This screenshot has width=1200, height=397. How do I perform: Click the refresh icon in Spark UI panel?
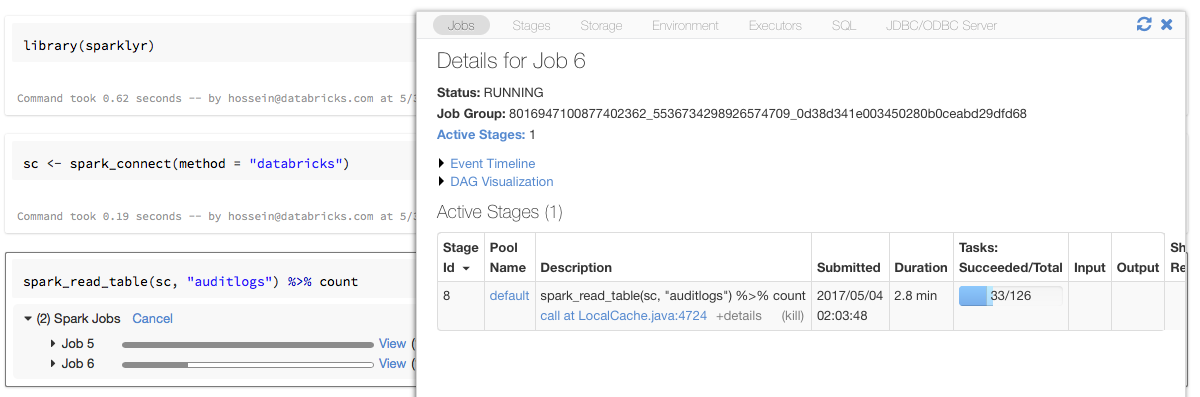pyautogui.click(x=1144, y=25)
